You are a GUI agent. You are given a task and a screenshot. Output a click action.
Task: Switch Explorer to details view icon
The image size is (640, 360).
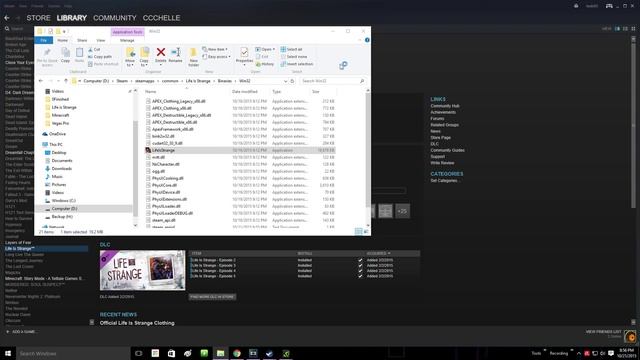[358, 231]
